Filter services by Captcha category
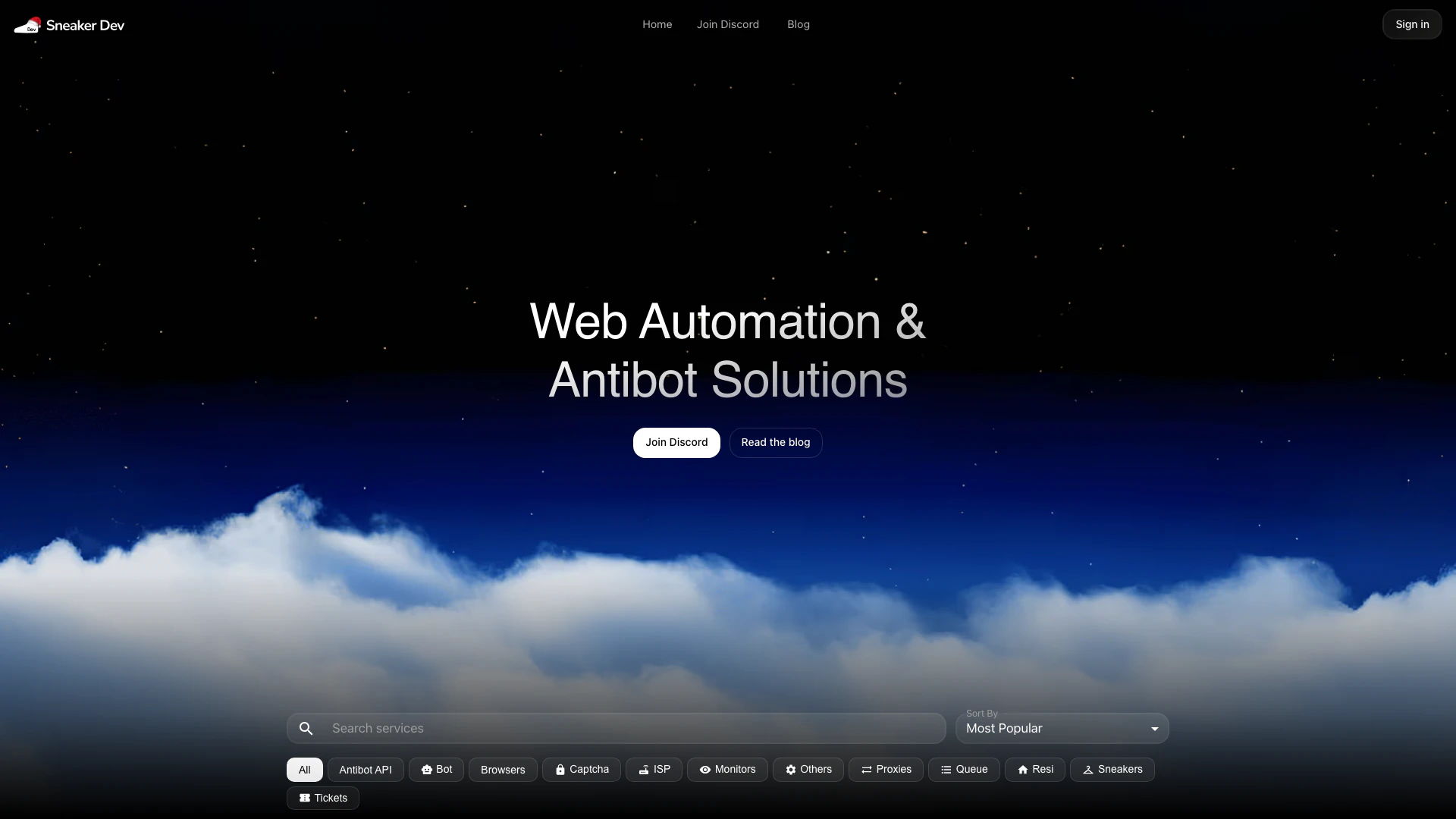1456x819 pixels. pos(581,769)
